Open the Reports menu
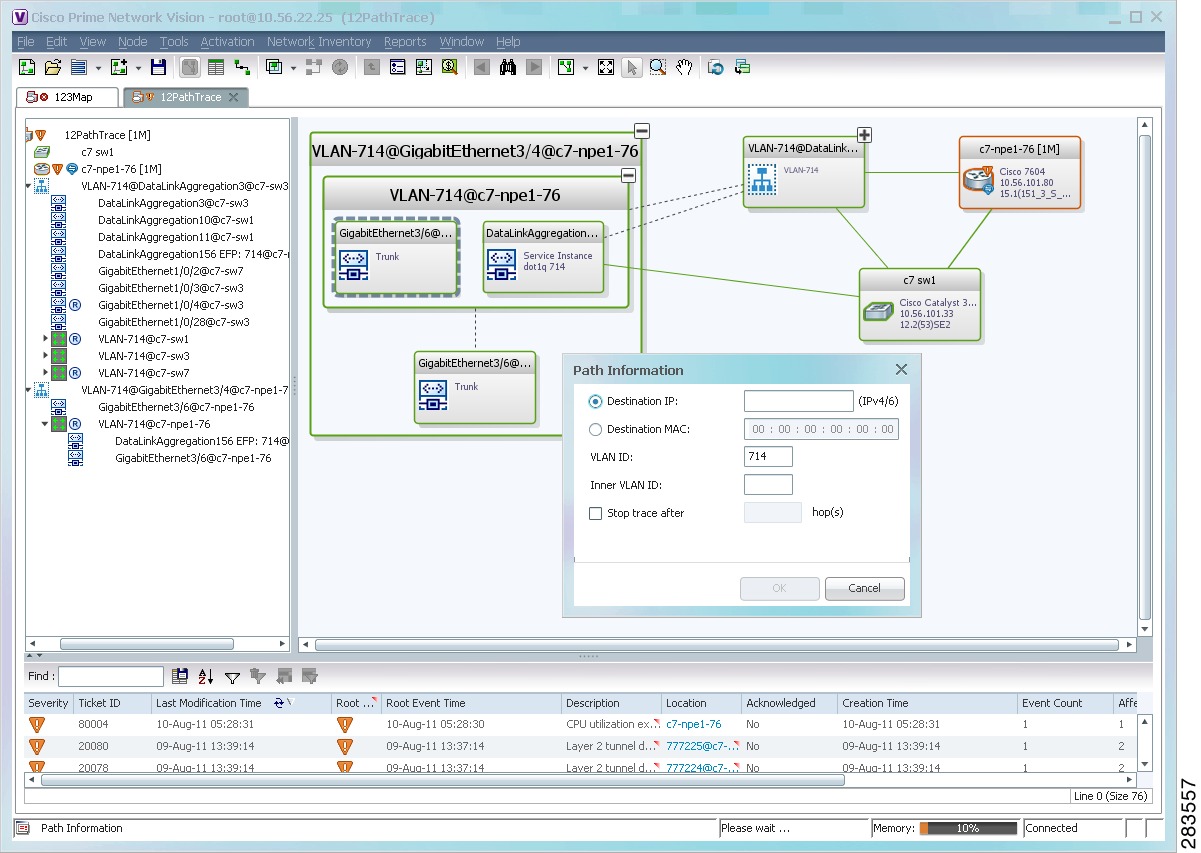This screenshot has height=853, width=1201. (405, 42)
